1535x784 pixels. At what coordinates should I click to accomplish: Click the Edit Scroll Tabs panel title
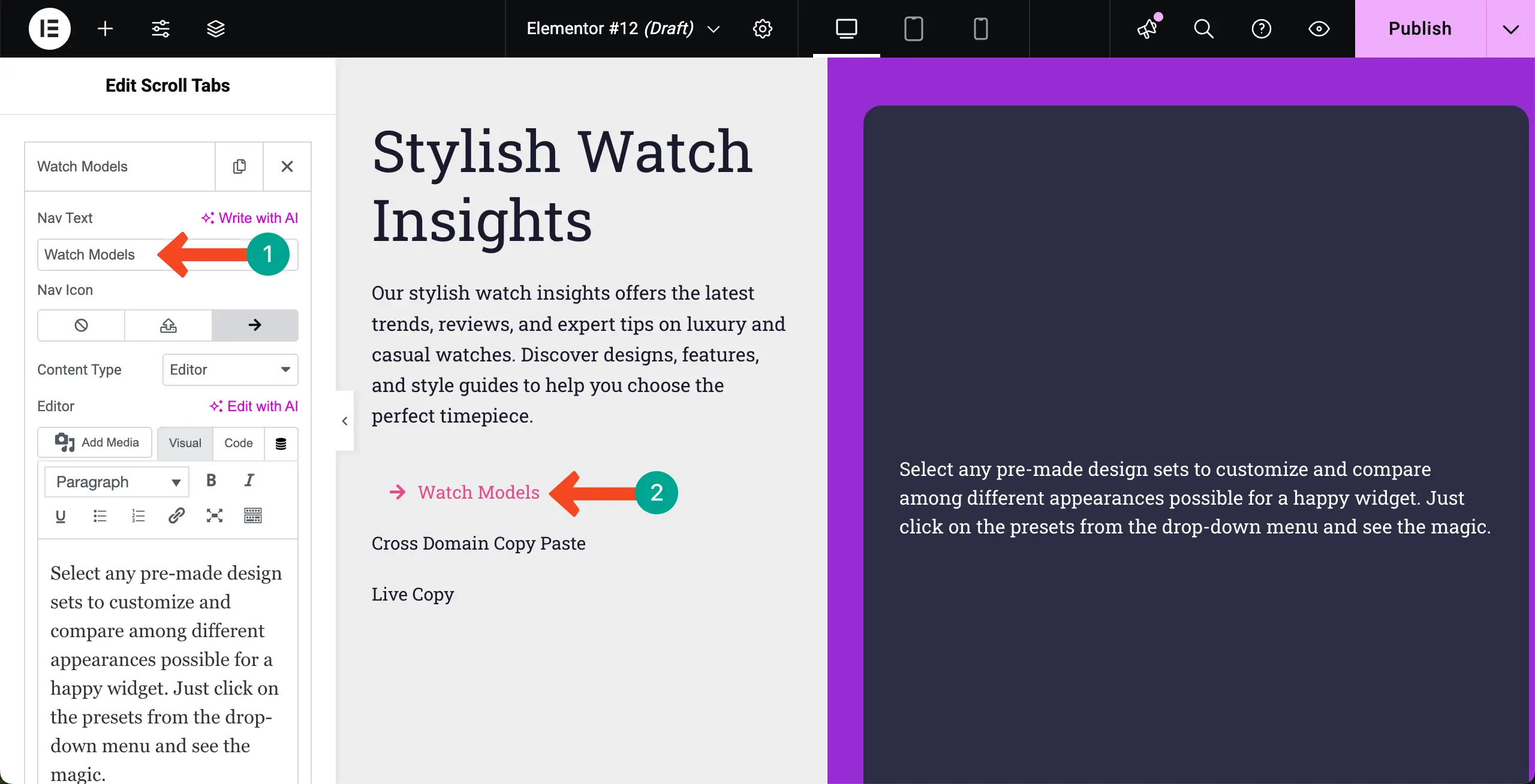(167, 86)
